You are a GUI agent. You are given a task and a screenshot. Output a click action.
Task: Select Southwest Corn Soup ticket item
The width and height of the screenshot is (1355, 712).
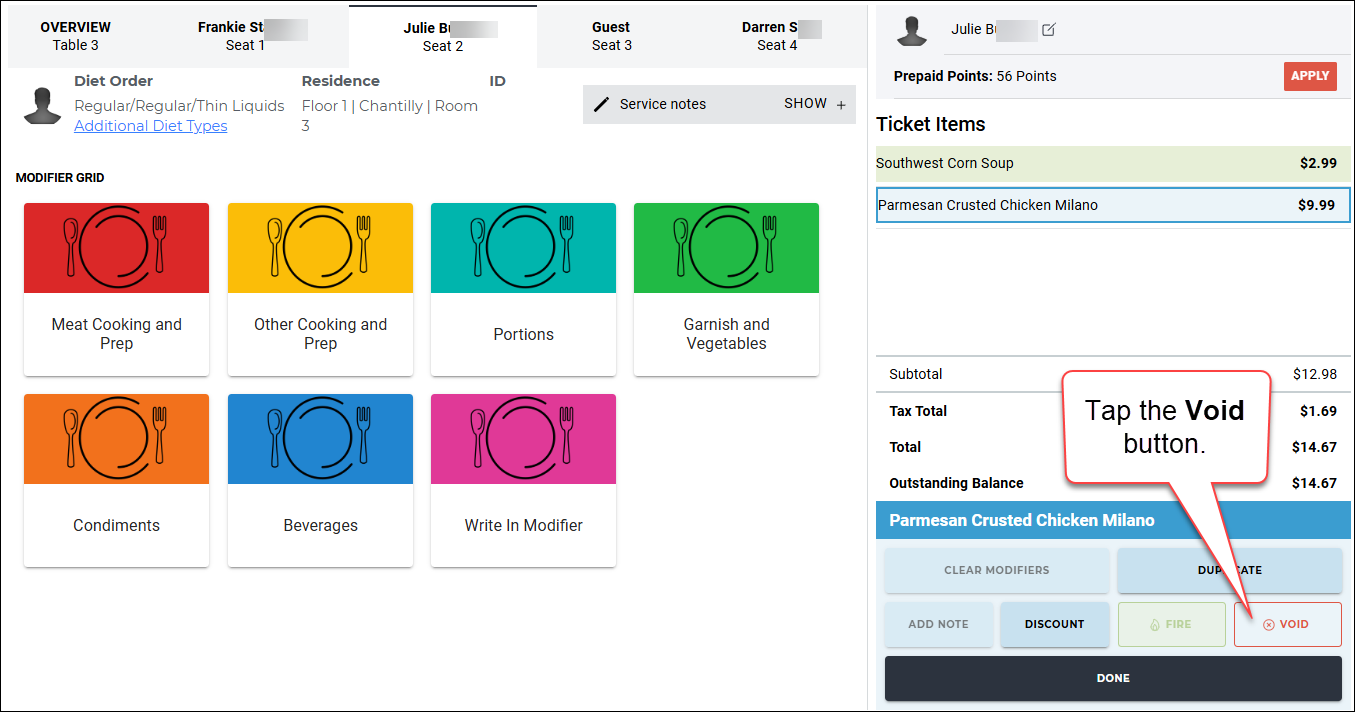(x=1113, y=164)
